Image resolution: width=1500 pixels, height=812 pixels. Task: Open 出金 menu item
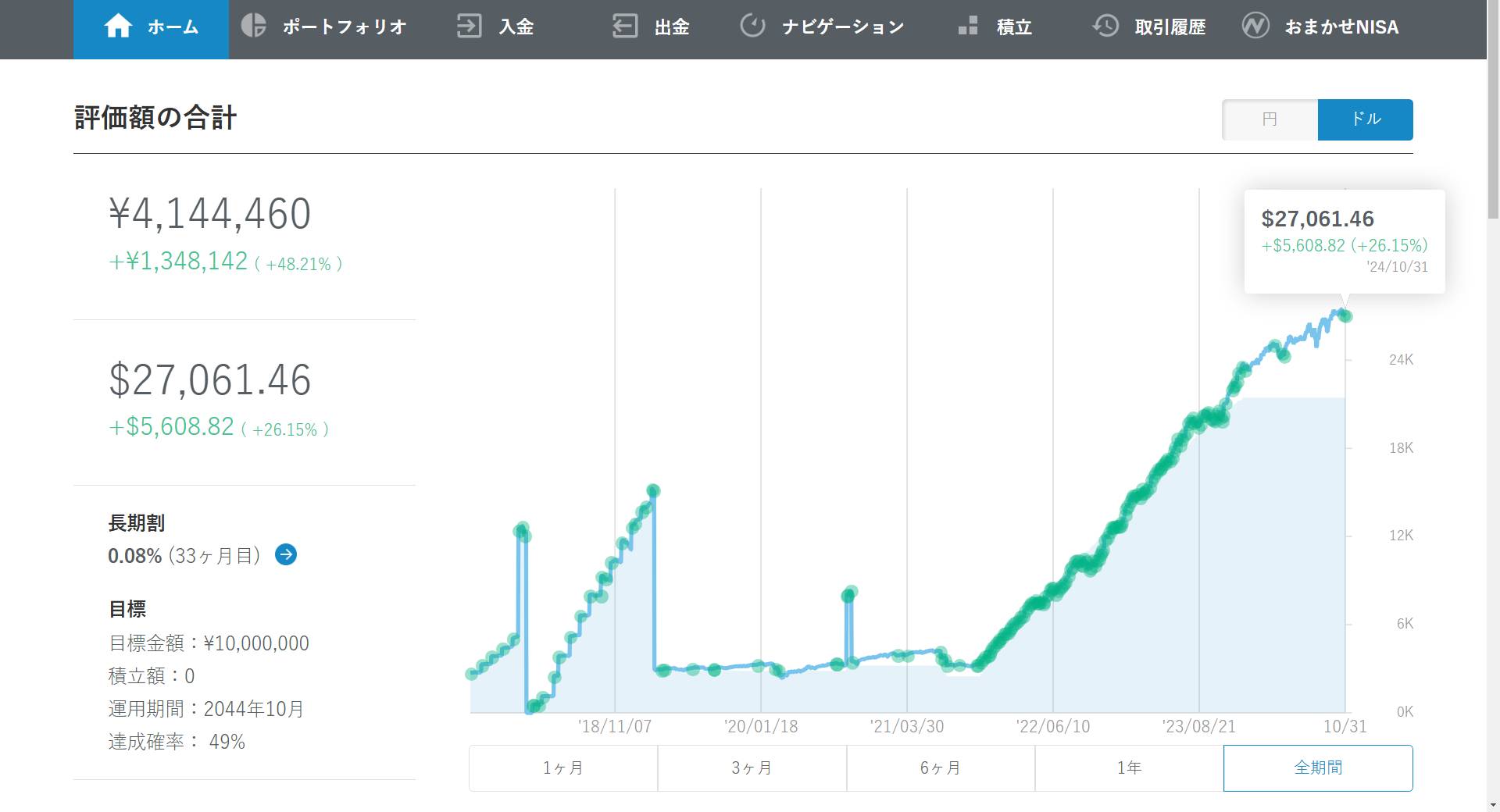tap(672, 27)
